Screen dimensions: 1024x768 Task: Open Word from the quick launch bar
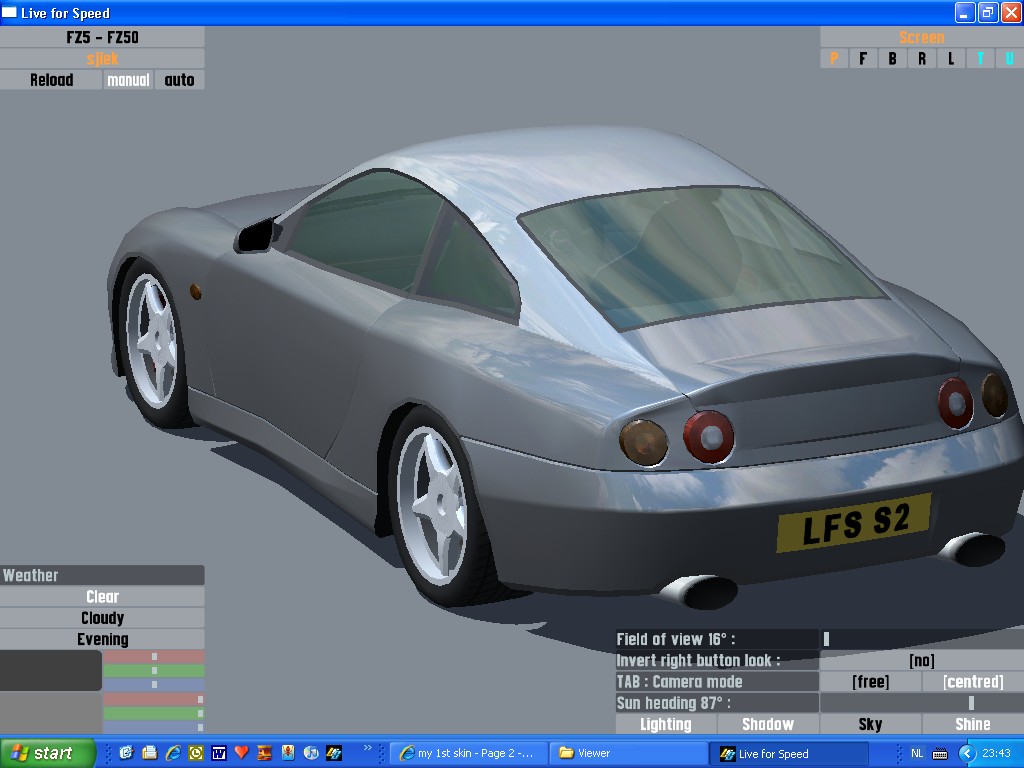click(x=218, y=753)
